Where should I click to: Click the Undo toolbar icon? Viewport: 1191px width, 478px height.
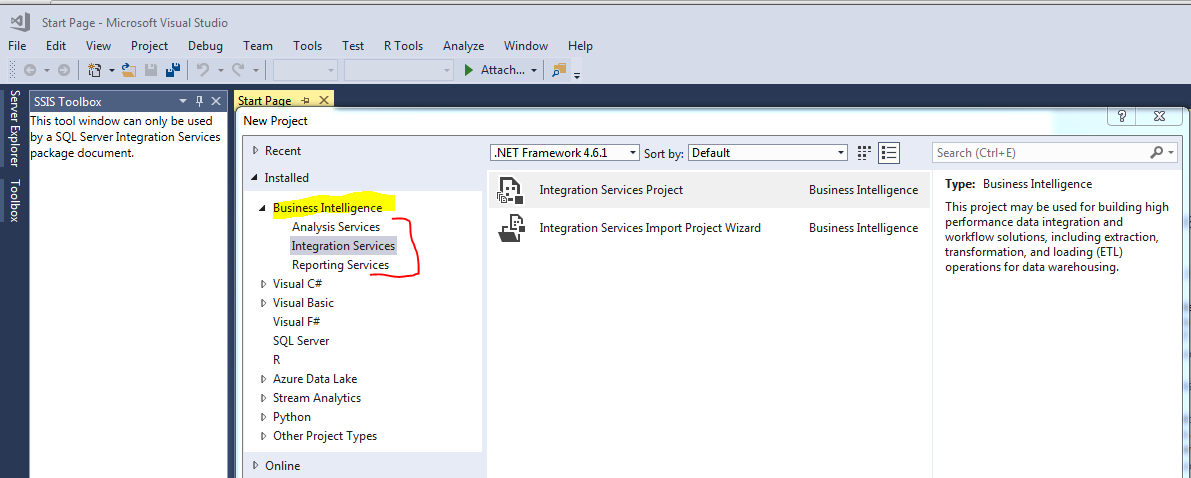(203, 70)
